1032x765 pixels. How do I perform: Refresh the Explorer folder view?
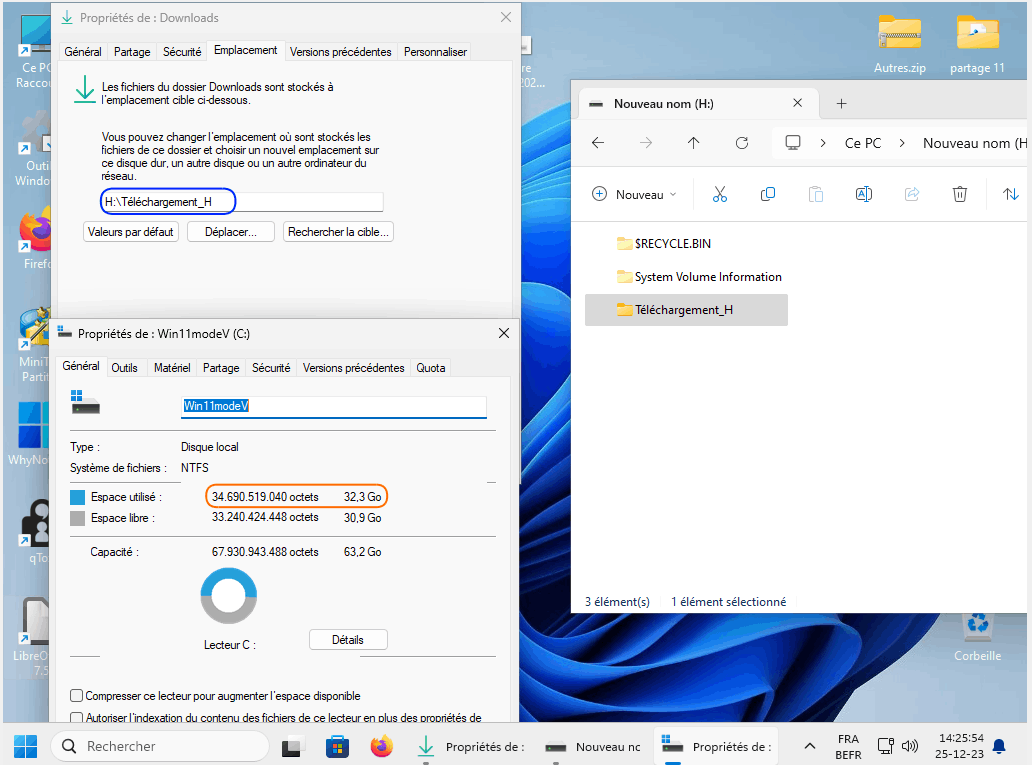742,143
